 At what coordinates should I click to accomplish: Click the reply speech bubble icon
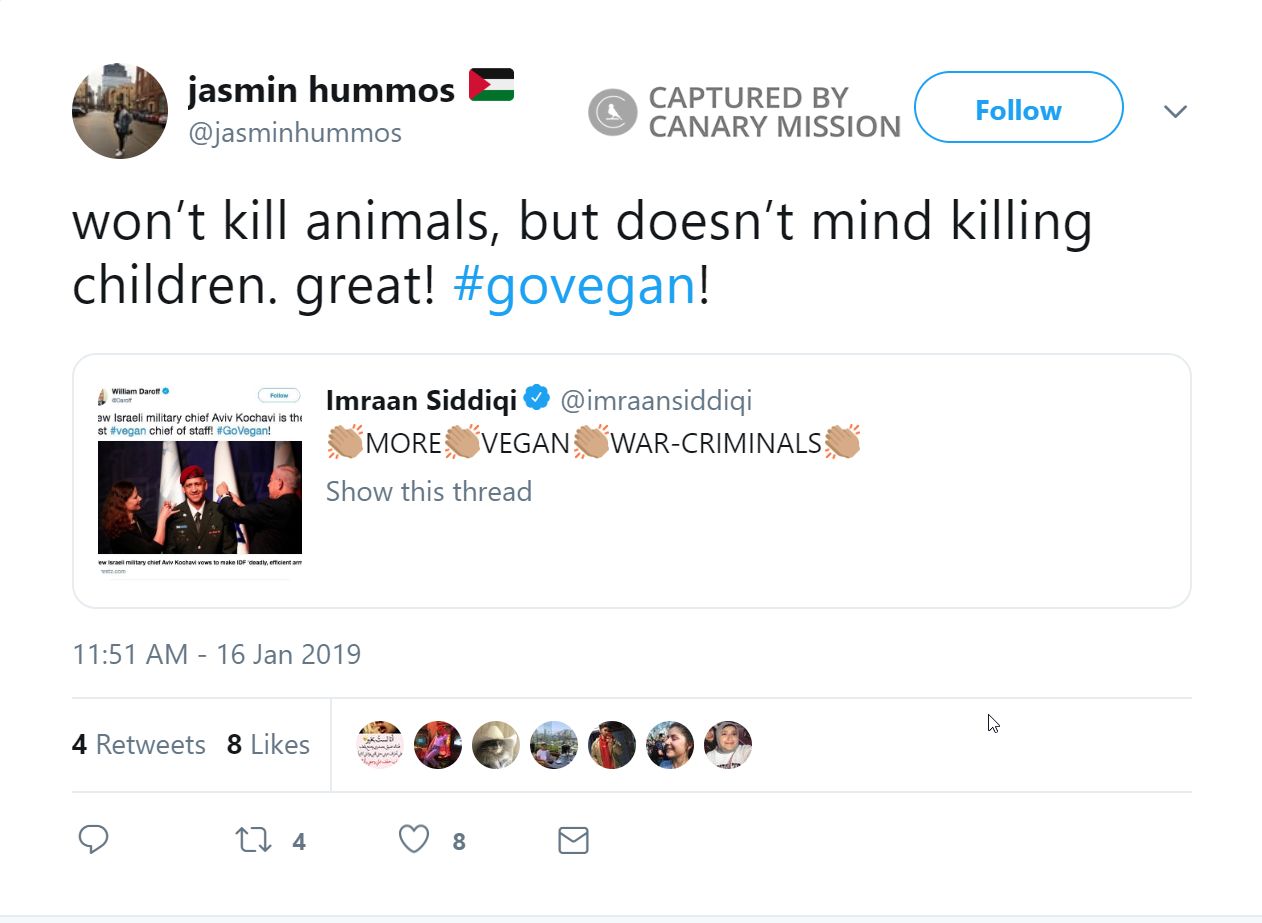coord(93,840)
